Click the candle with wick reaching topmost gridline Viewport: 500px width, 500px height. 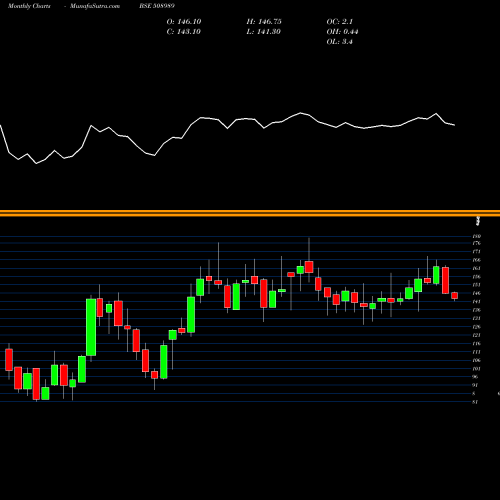coord(309,267)
